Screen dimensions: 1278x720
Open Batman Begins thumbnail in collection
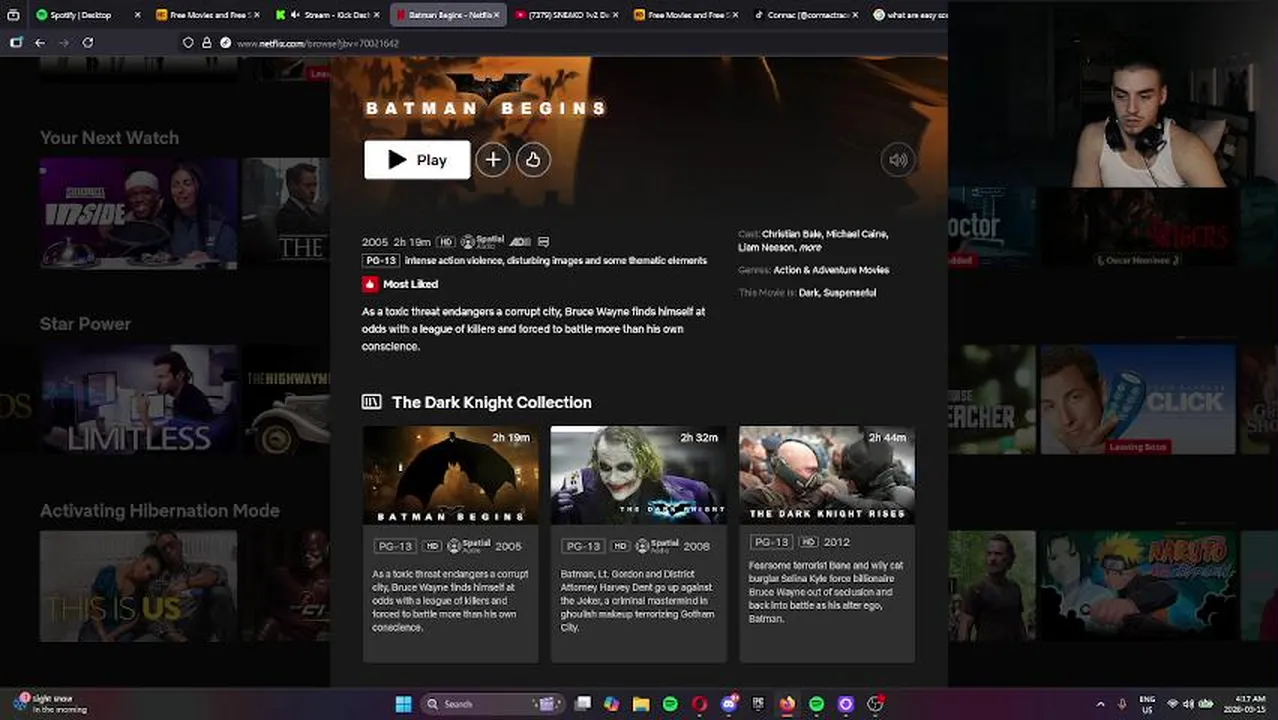pos(450,475)
